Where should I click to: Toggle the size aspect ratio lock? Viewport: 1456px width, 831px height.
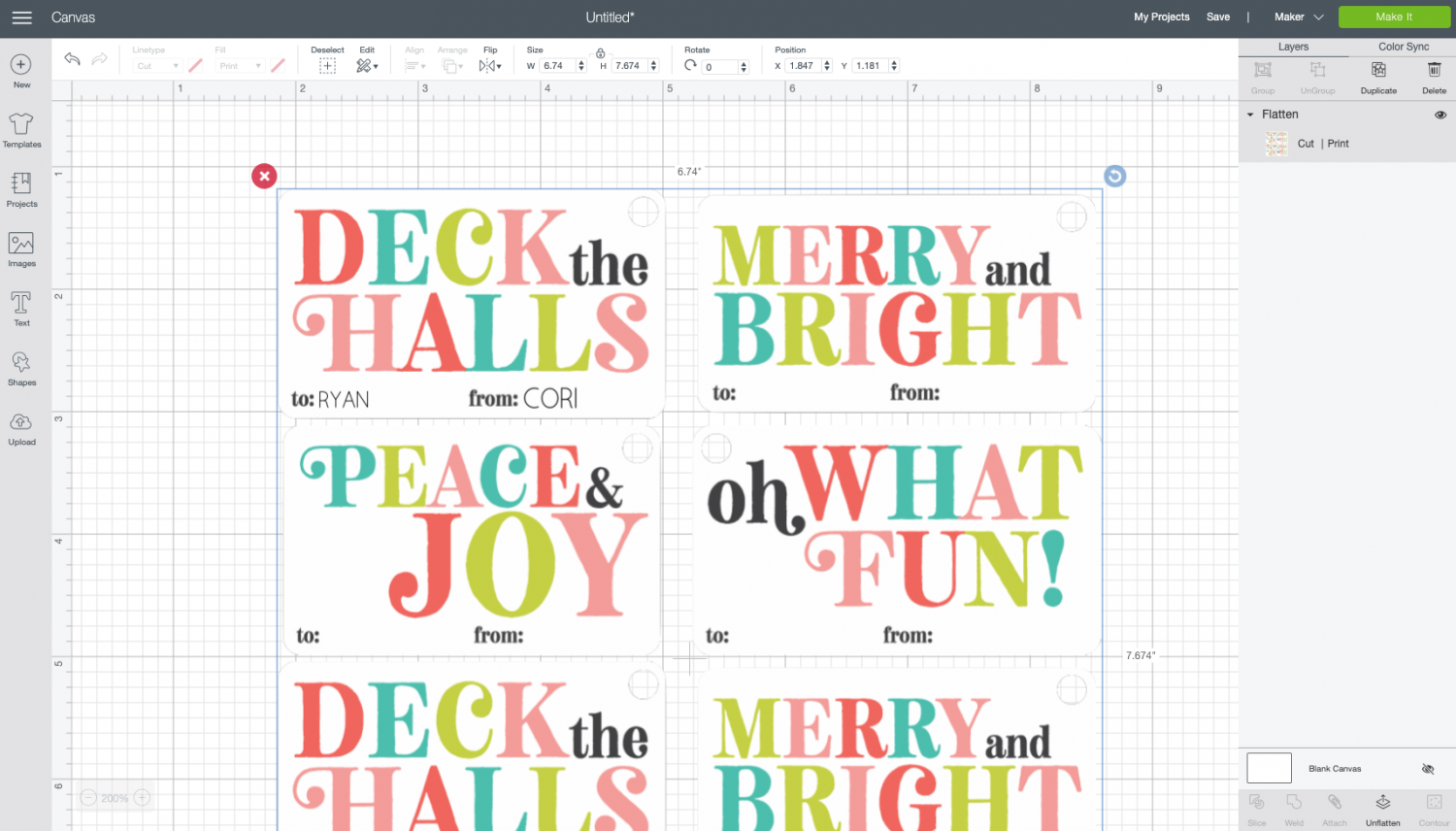[601, 53]
